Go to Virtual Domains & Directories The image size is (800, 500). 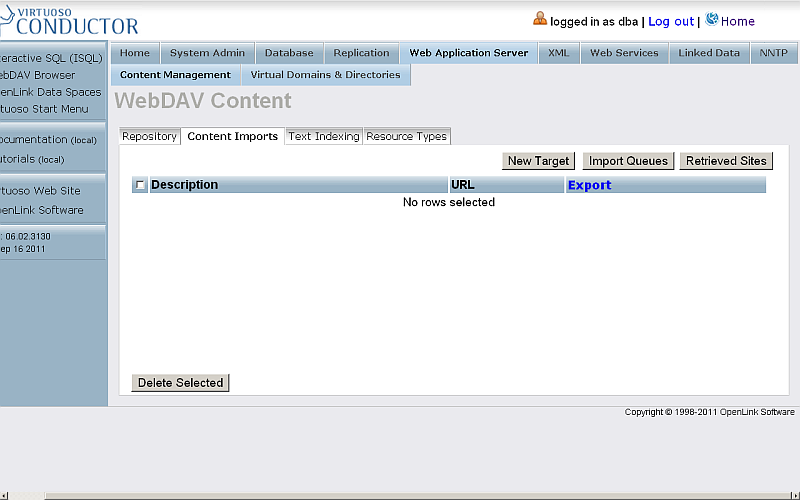tap(325, 75)
